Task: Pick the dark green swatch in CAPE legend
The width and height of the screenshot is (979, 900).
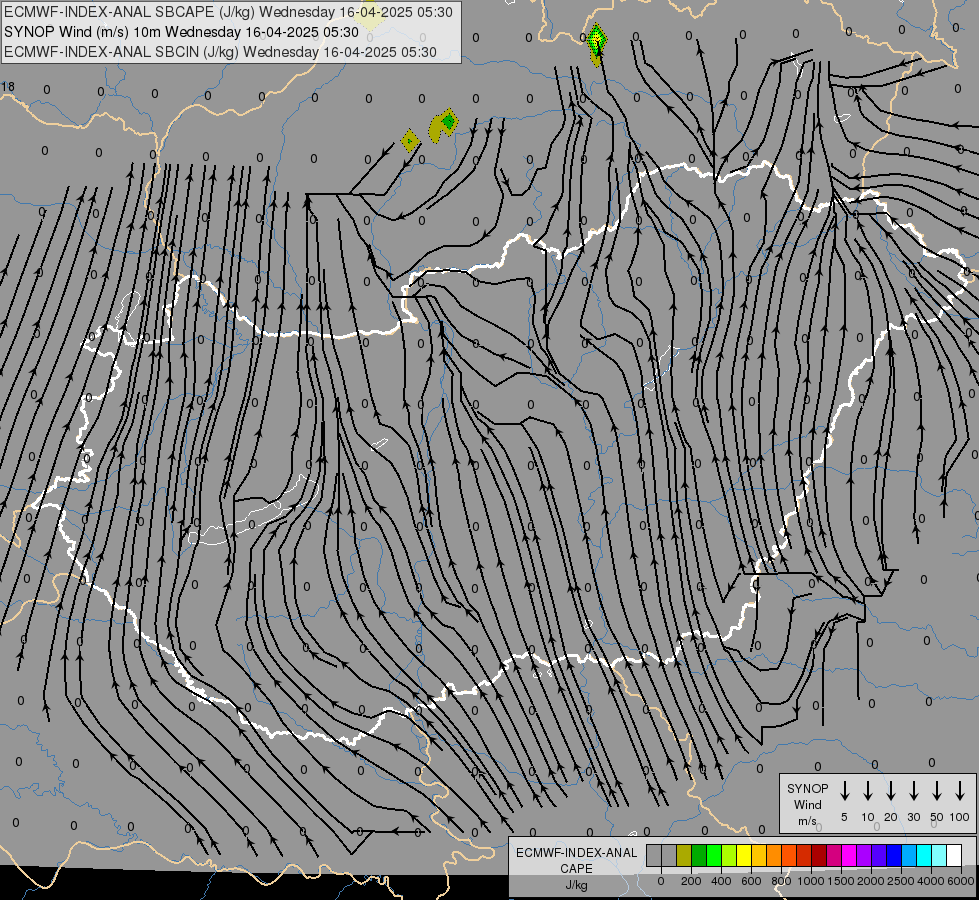Action: [x=699, y=856]
